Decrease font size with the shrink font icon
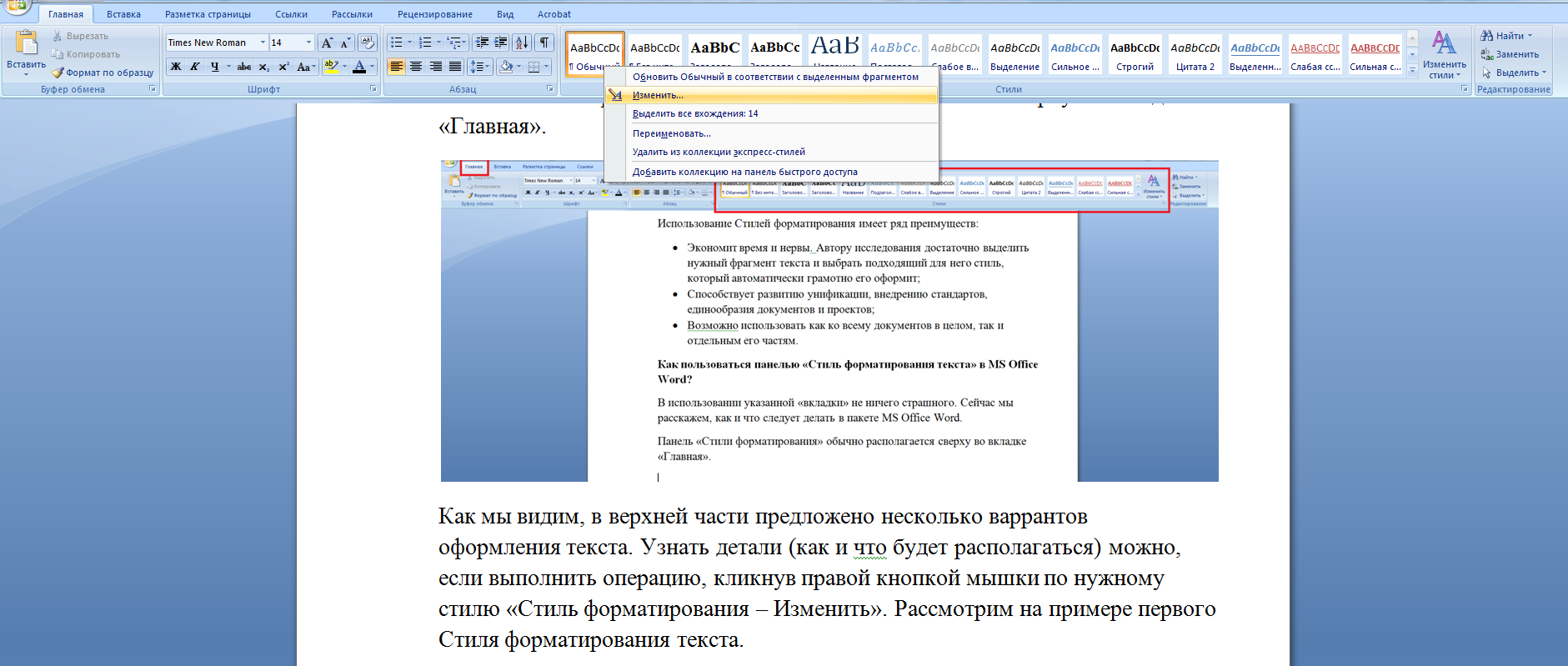The height and width of the screenshot is (666, 1568). (x=345, y=43)
